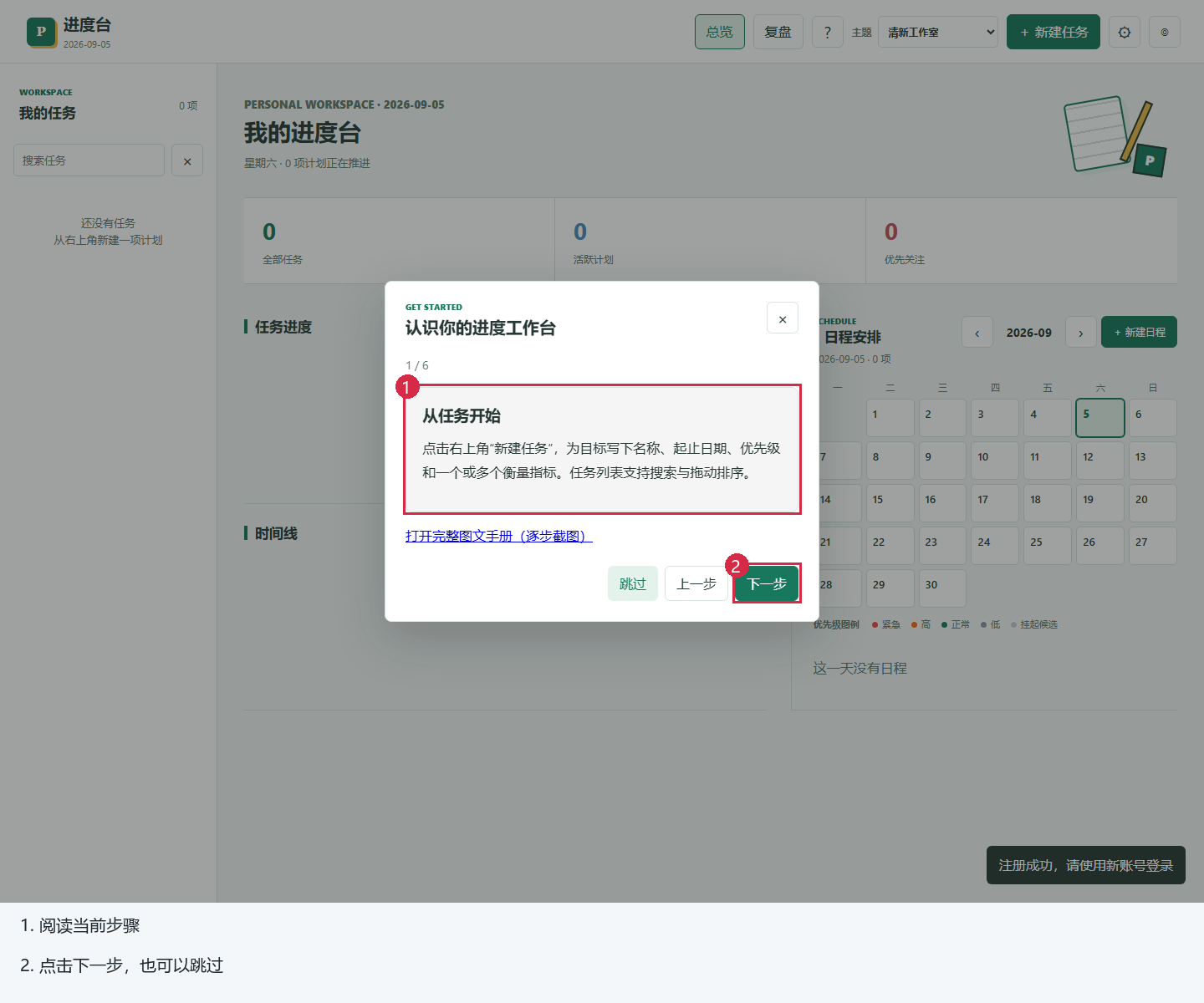The height and width of the screenshot is (1003, 1204).
Task: Click the 我的任务 sidebar heading
Action: (x=48, y=113)
